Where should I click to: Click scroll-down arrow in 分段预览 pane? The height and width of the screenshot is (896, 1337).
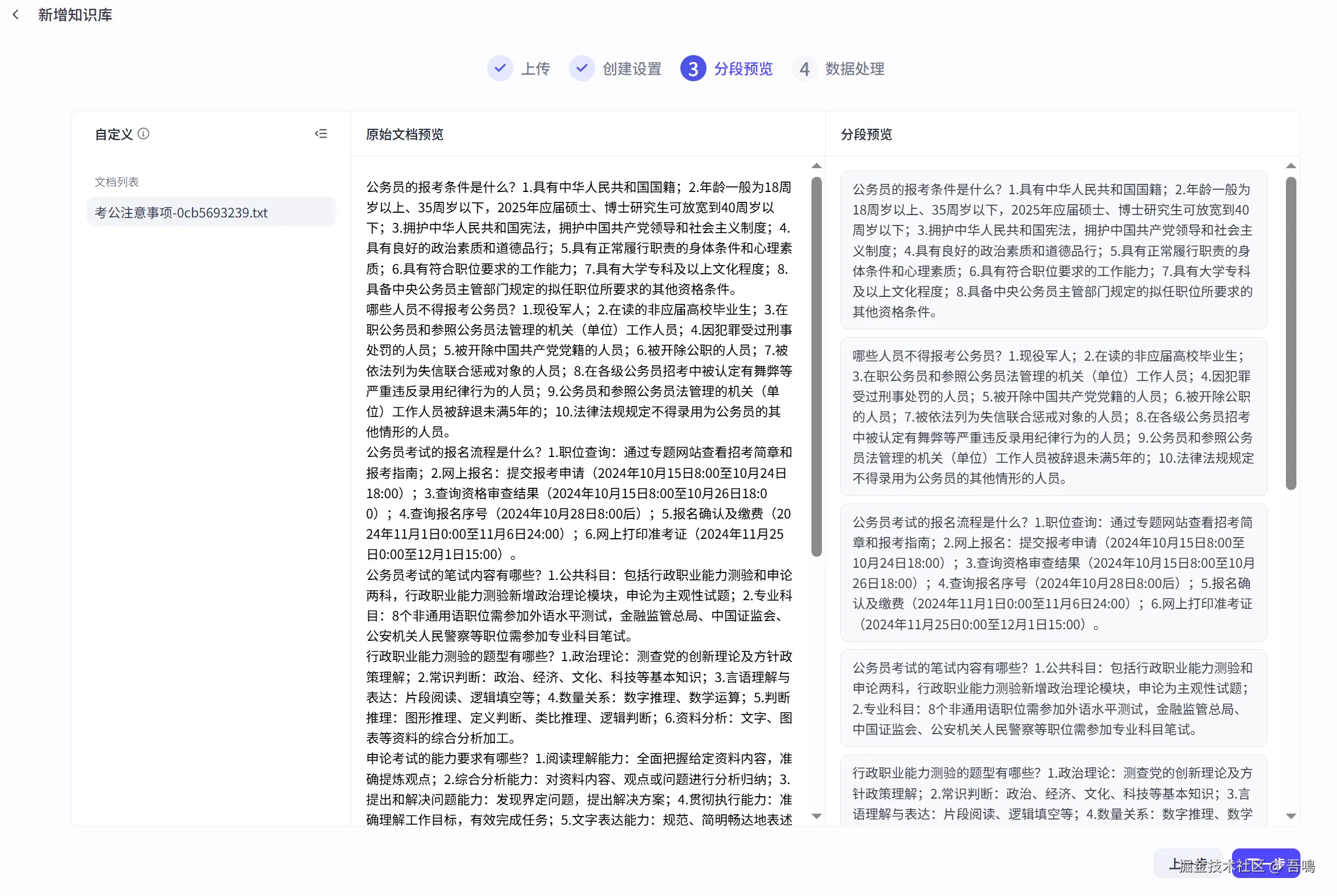(x=1291, y=816)
